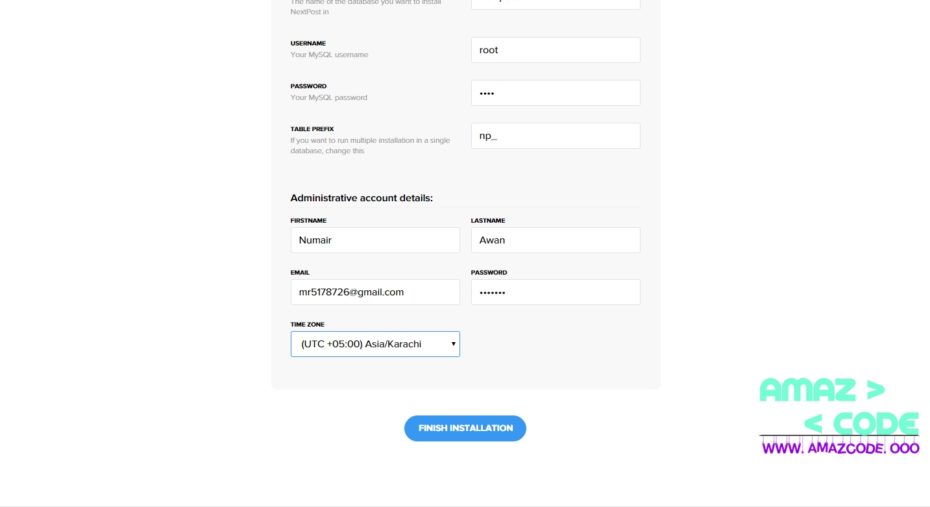930x507 pixels.
Task: Click the Administrative account details heading
Action: (361, 198)
